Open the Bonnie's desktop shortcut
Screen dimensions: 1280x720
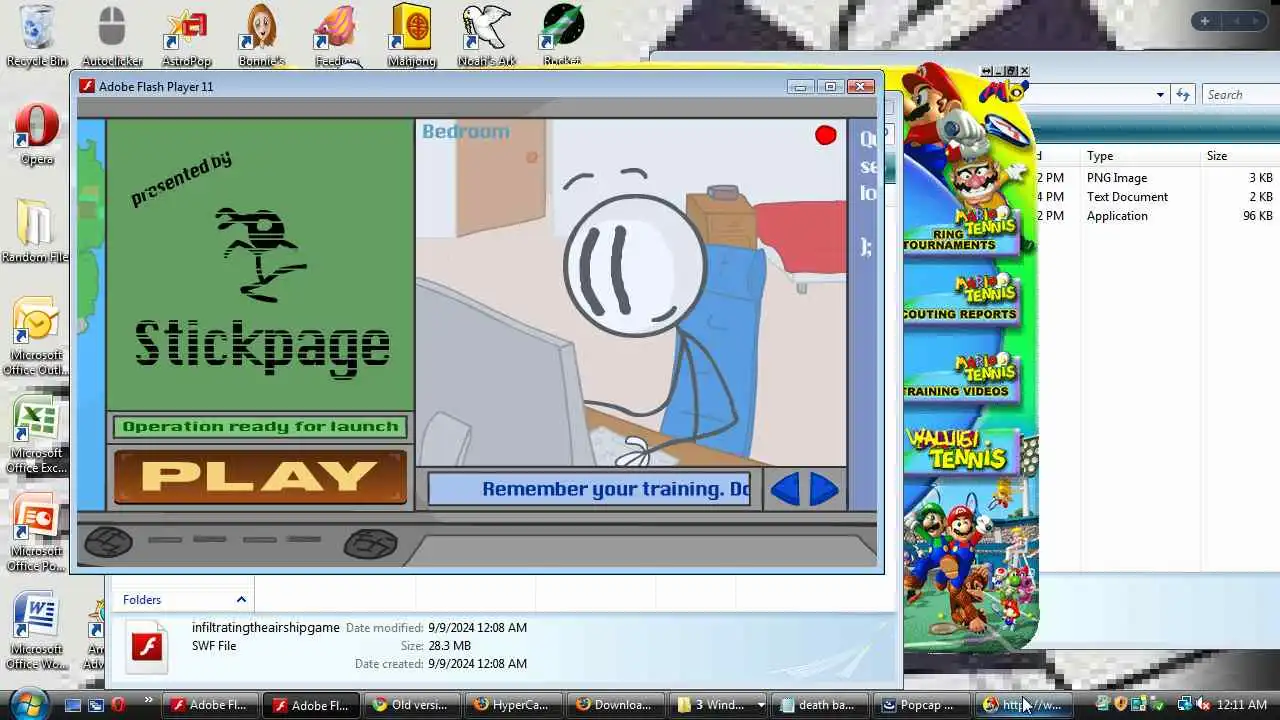point(261,33)
